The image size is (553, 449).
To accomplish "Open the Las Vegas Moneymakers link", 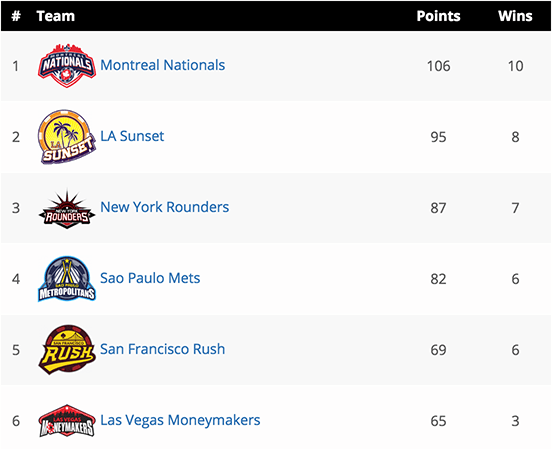I will (x=180, y=420).
